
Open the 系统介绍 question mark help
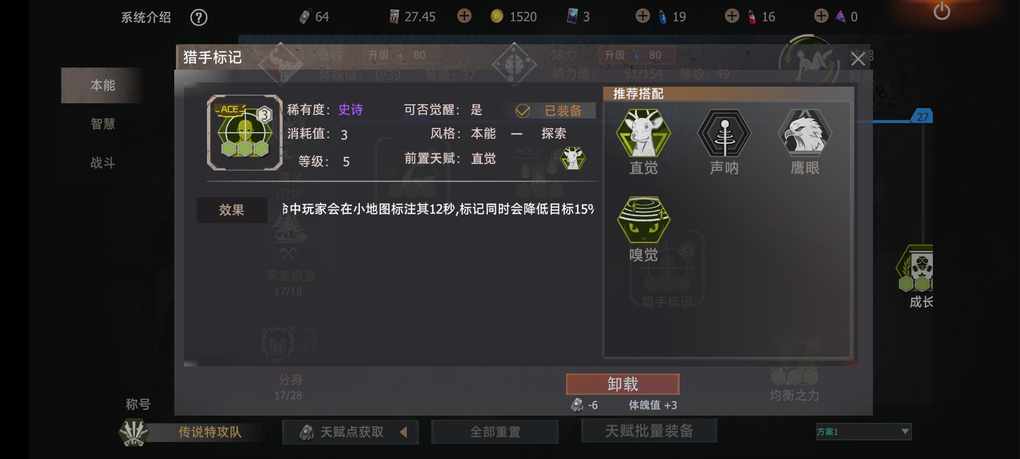[198, 18]
